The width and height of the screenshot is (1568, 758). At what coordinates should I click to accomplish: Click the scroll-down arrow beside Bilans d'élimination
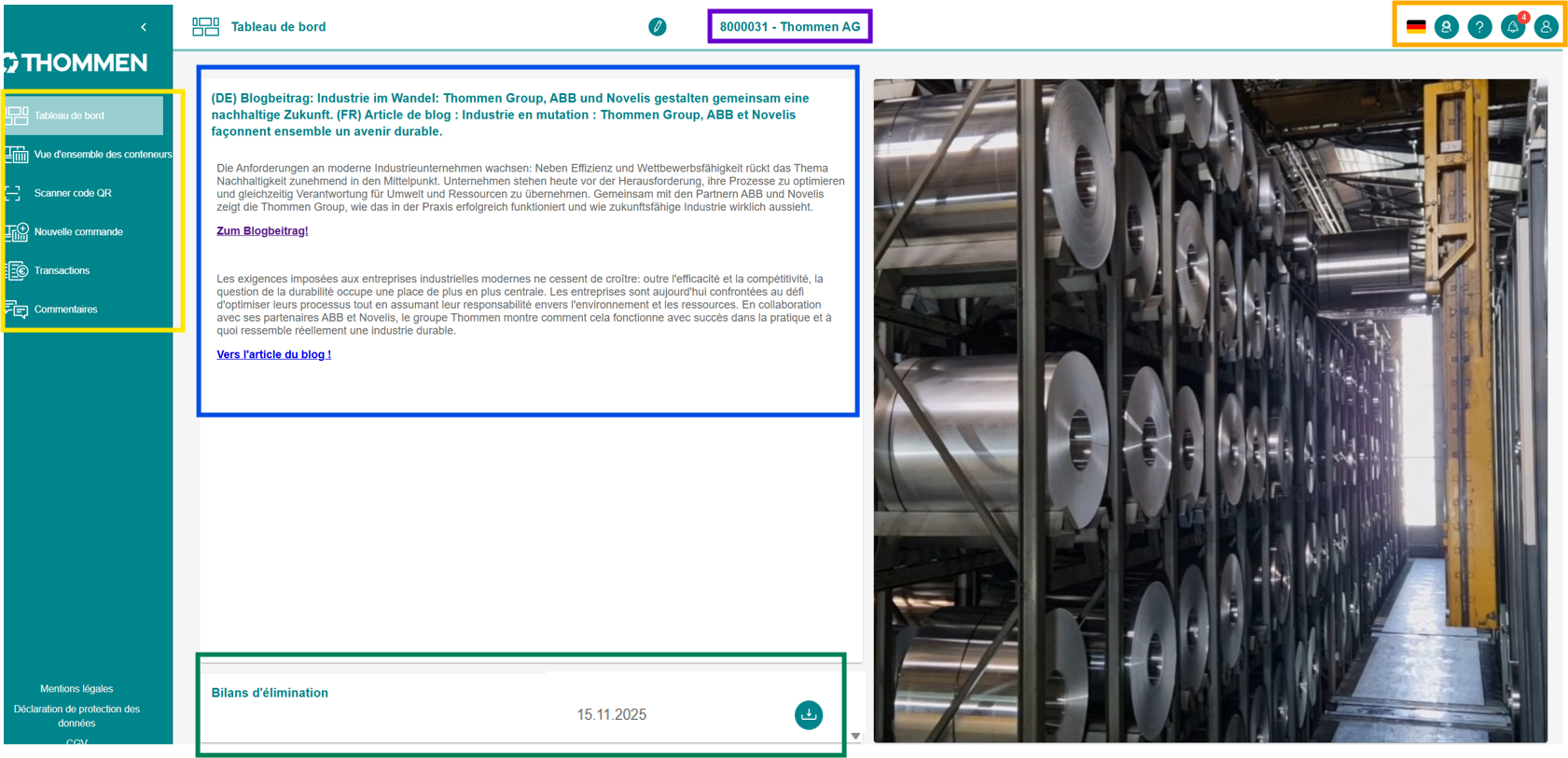tap(855, 737)
